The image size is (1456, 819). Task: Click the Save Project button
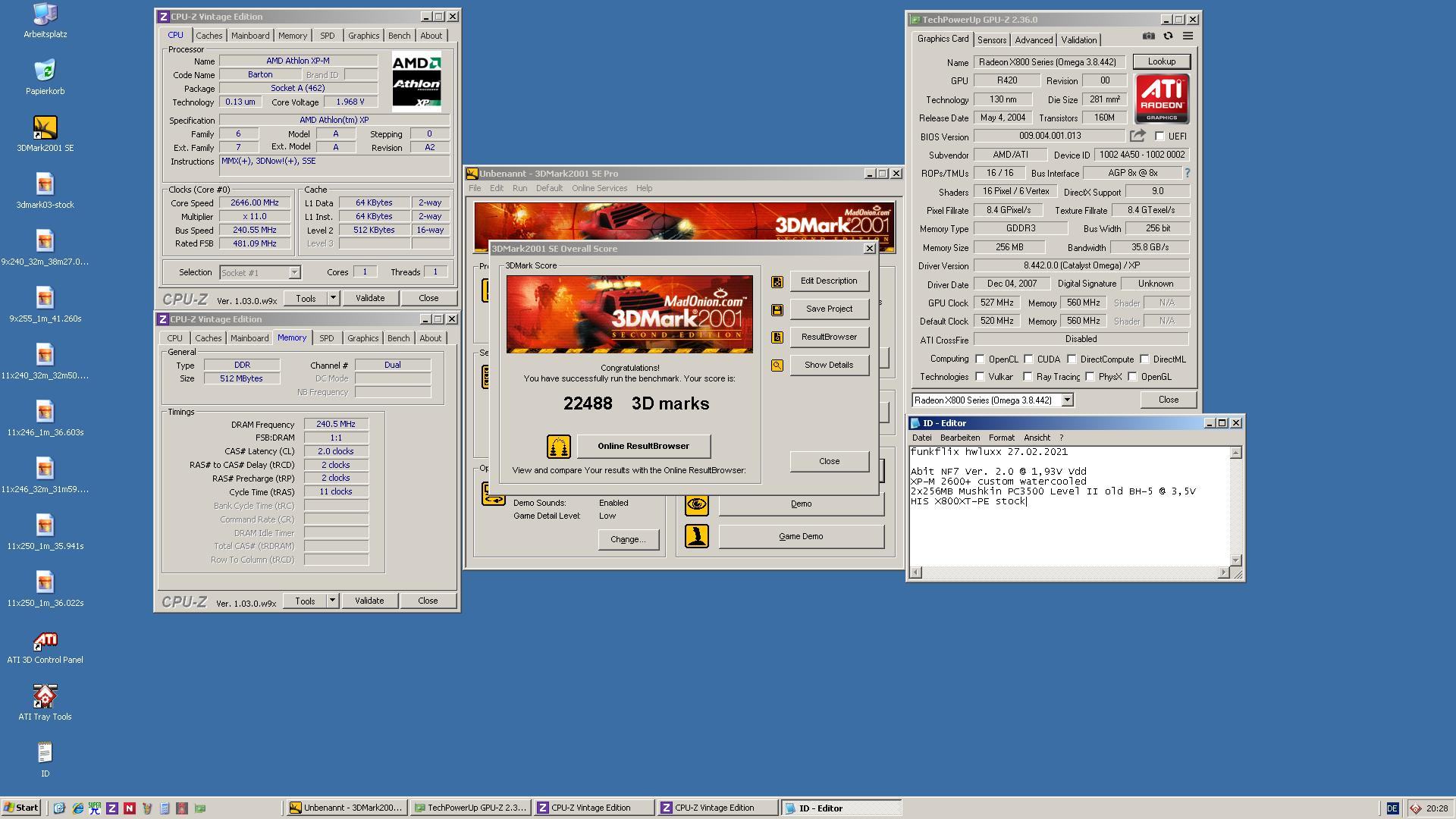coord(829,309)
